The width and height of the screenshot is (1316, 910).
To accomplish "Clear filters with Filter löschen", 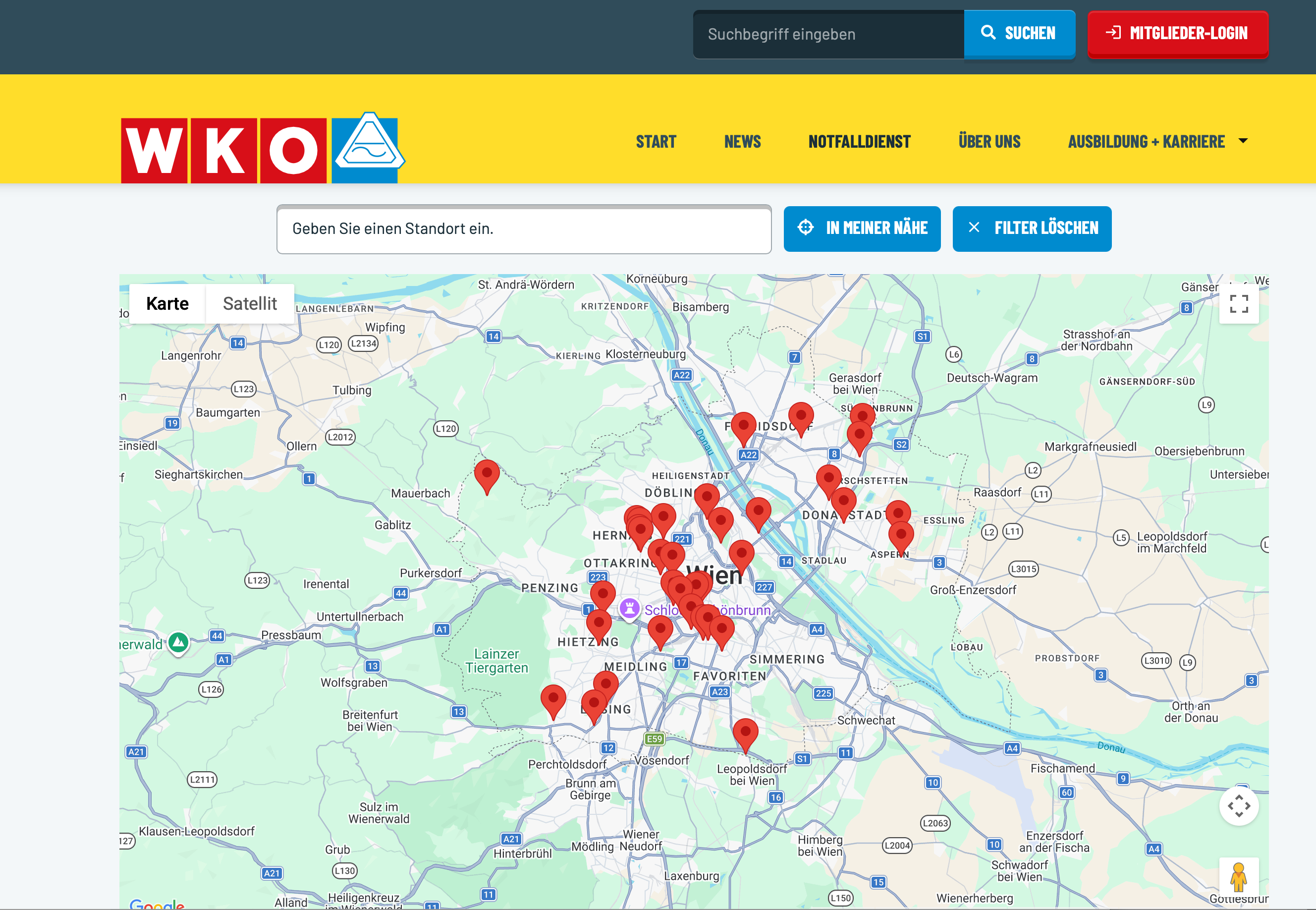I will [1032, 228].
